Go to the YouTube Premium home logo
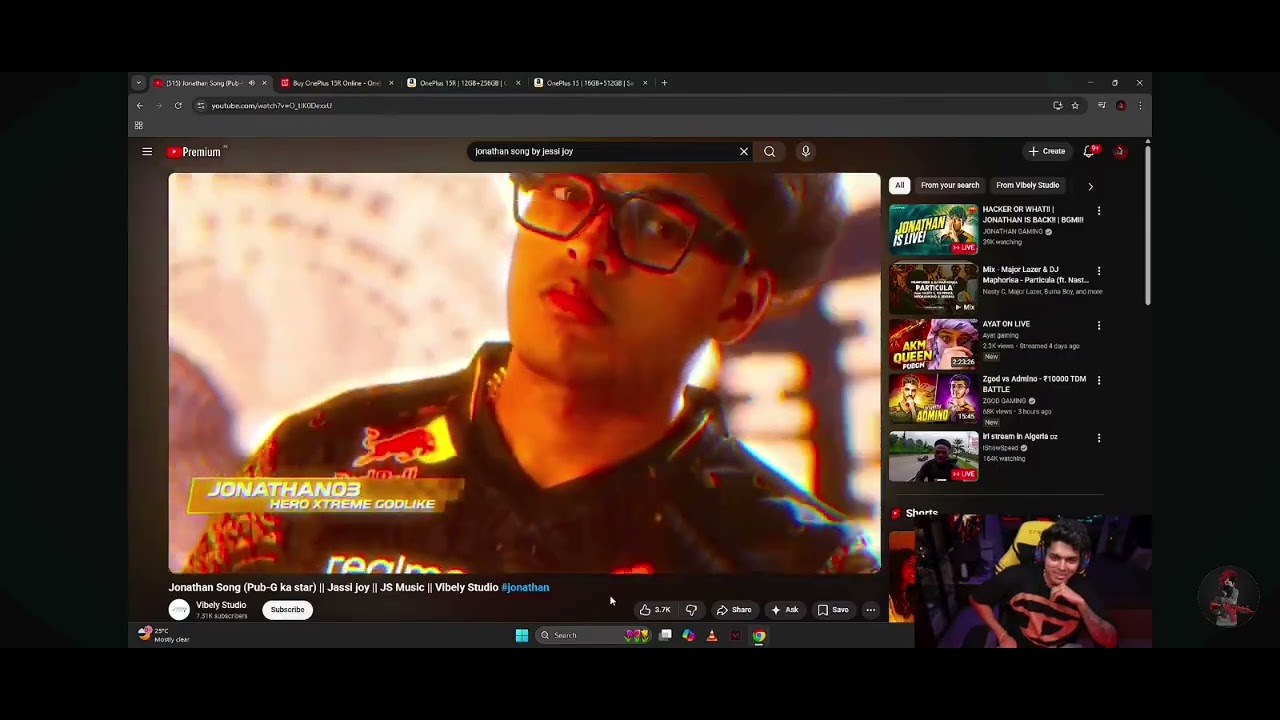This screenshot has width=1280, height=720. pos(196,152)
